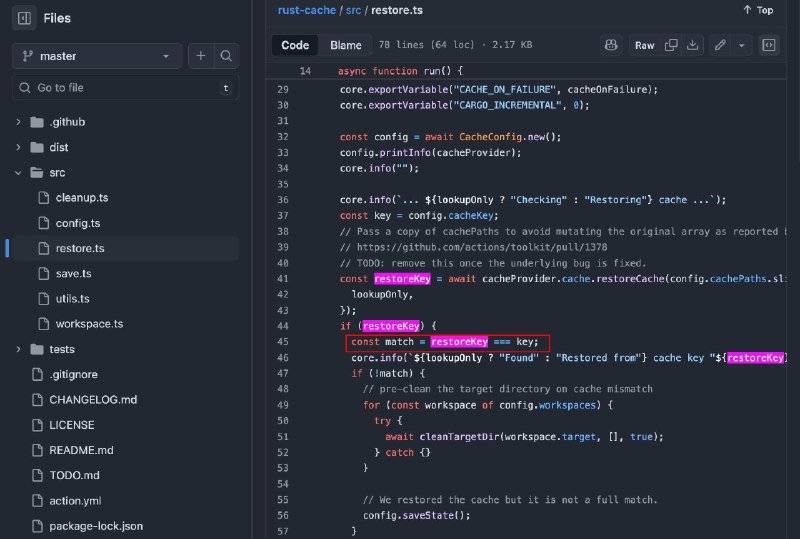Expand the .github folder
Image resolution: width=800 pixels, height=539 pixels.
(18, 122)
